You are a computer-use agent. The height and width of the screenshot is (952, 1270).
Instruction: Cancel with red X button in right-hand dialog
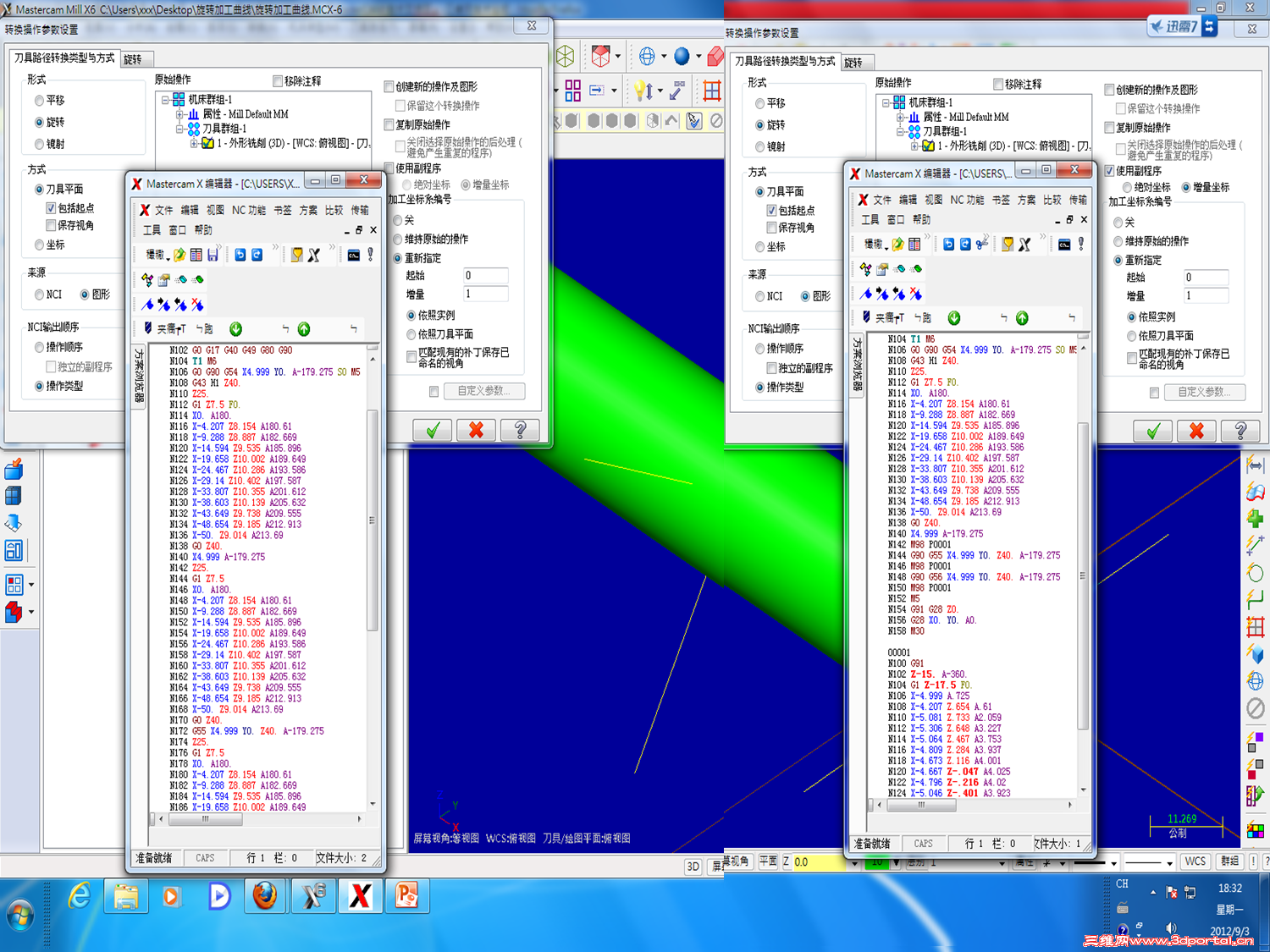(1196, 432)
